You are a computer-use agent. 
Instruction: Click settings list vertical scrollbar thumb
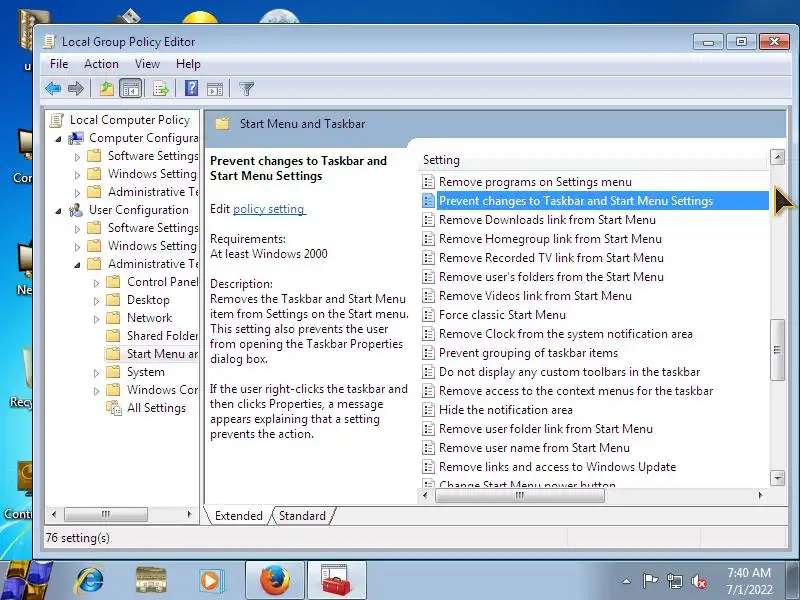point(777,349)
